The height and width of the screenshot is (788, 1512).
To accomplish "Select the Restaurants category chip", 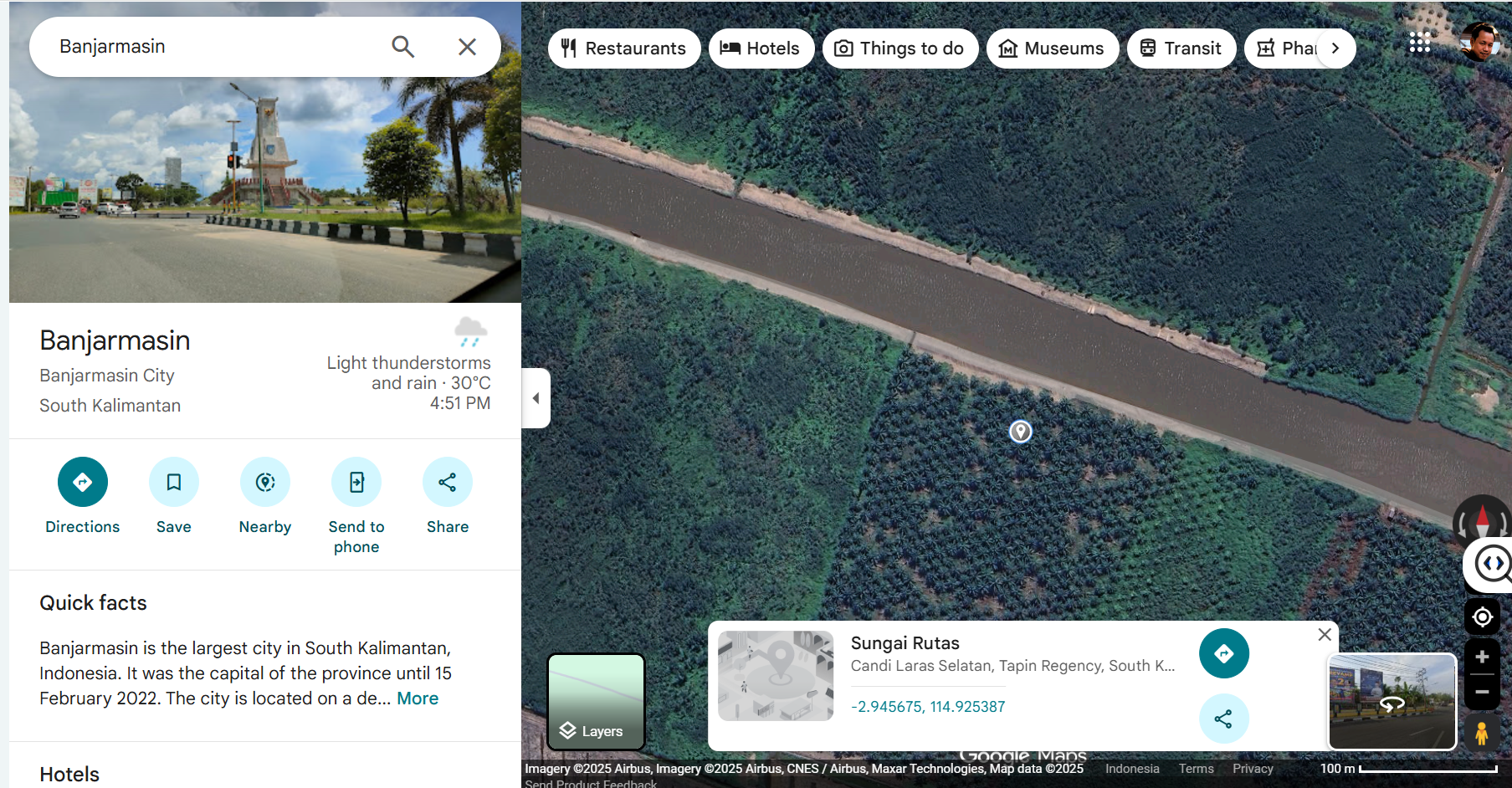I will [623, 49].
